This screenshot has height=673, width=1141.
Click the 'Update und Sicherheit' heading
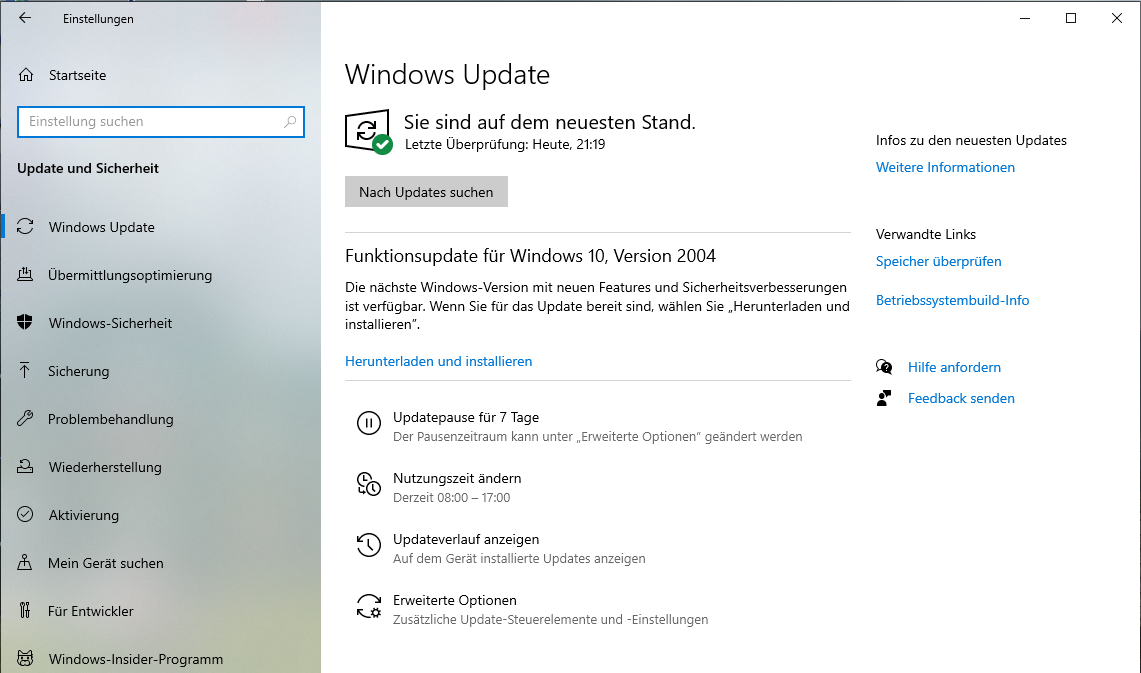pyautogui.click(x=88, y=168)
